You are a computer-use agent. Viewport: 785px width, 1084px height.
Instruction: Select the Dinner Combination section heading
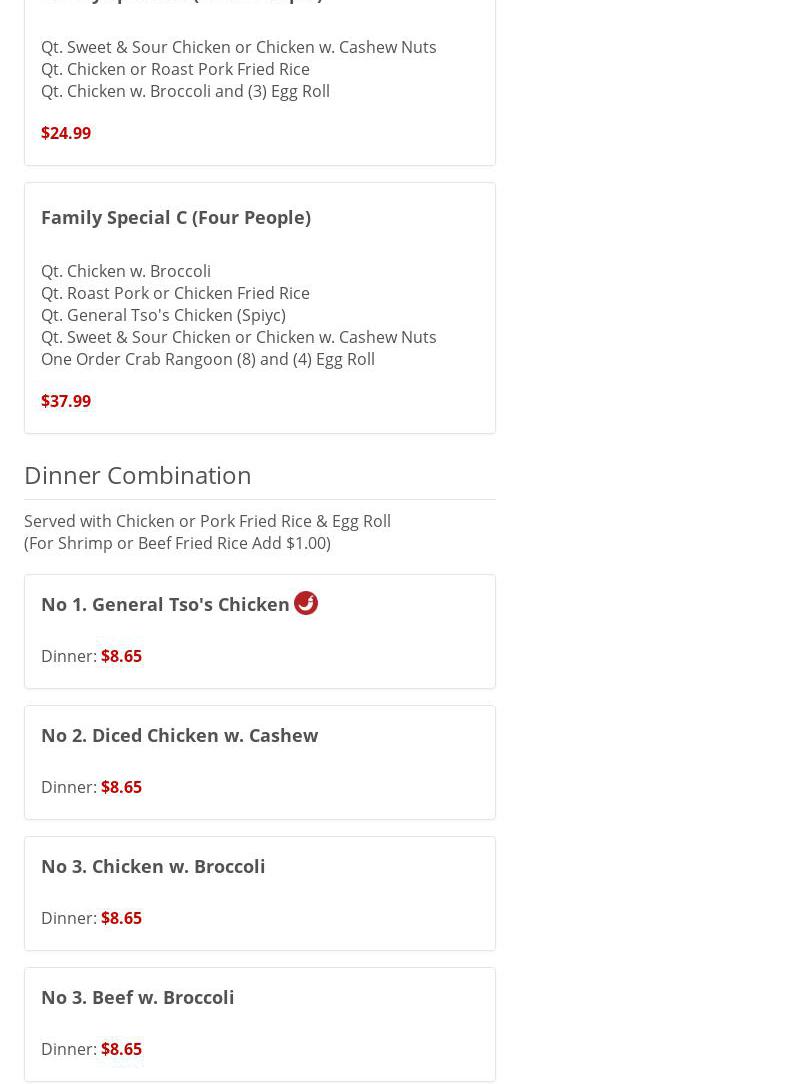click(x=138, y=475)
